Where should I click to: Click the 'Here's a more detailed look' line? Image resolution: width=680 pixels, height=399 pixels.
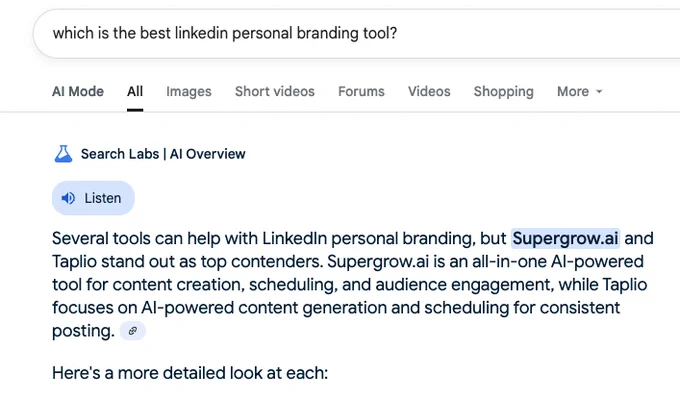point(190,373)
